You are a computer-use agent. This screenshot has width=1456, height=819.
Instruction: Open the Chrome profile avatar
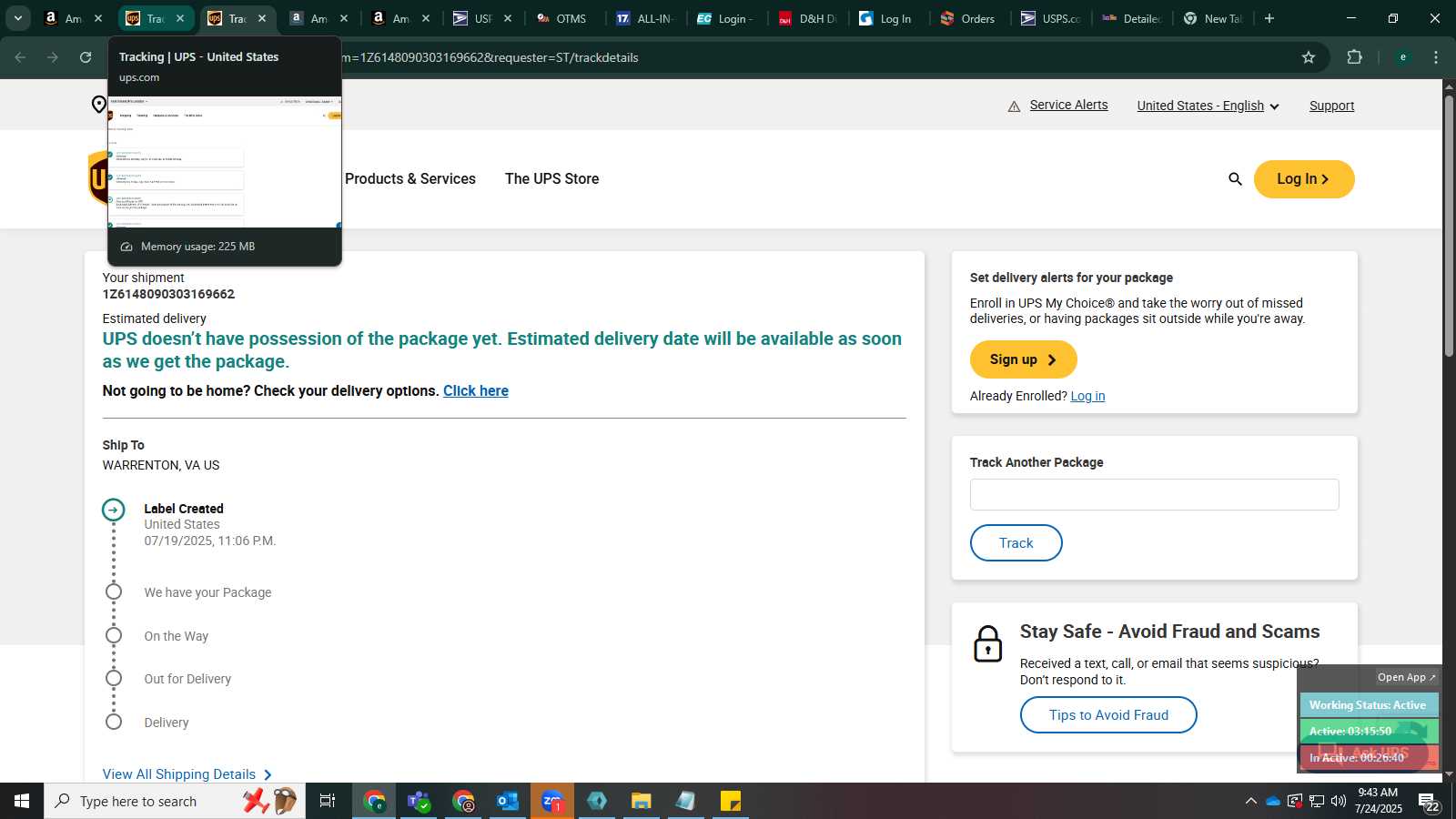(x=1403, y=57)
